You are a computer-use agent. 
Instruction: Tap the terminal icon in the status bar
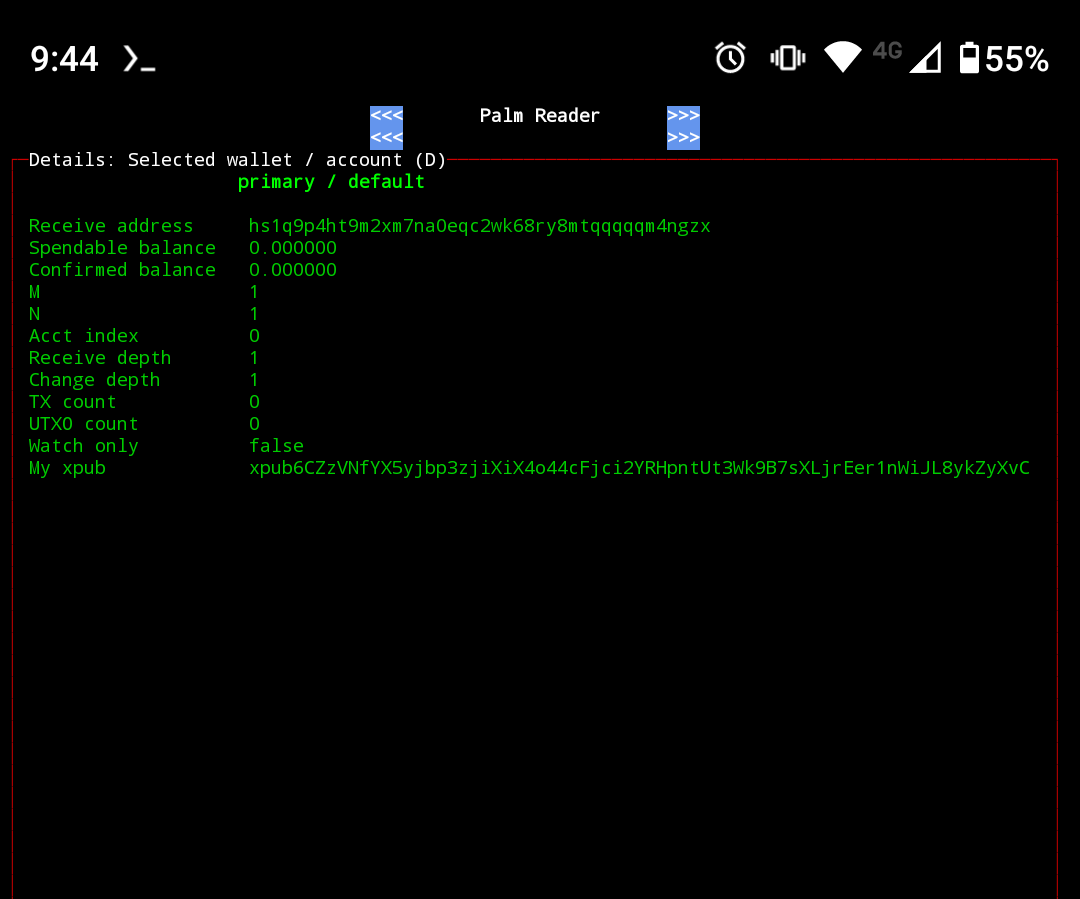(138, 59)
